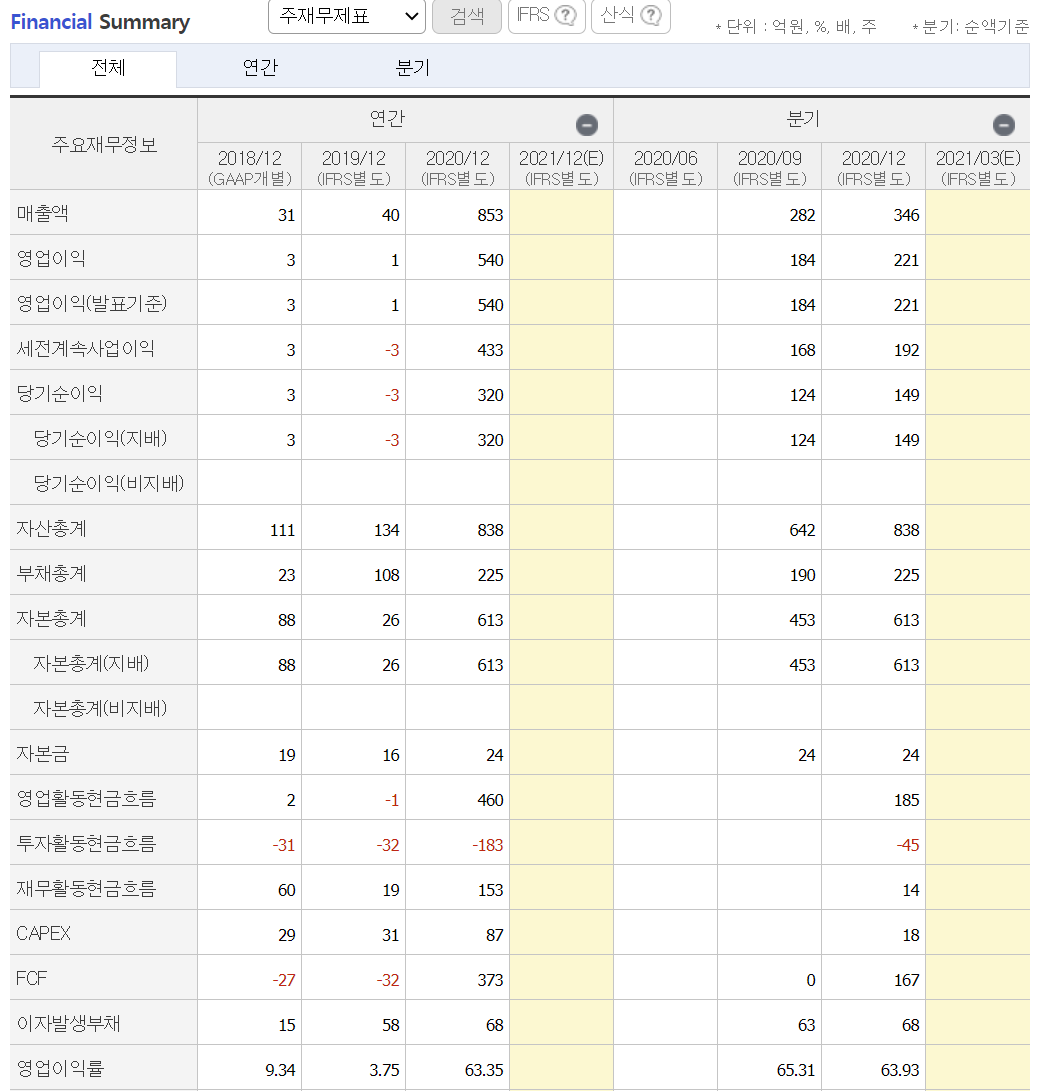The height and width of the screenshot is (1091, 1055).
Task: Click the 642 total assets value for 2020/09
Action: [802, 531]
